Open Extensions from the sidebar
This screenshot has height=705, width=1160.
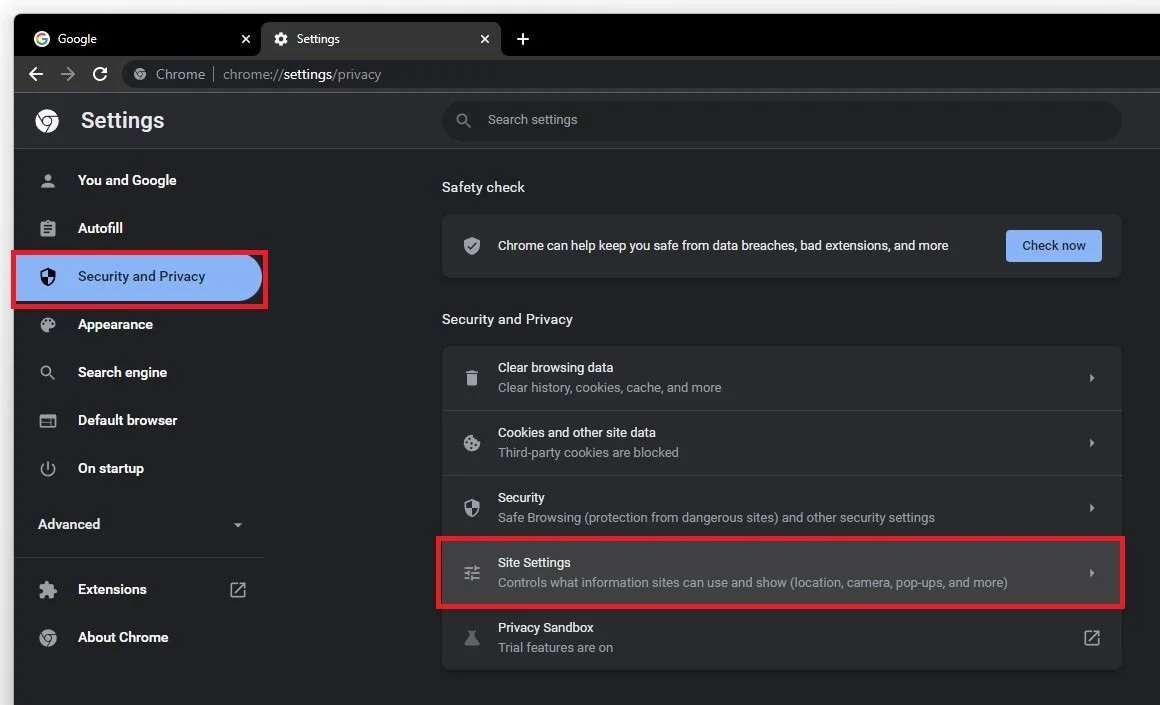(x=138, y=590)
